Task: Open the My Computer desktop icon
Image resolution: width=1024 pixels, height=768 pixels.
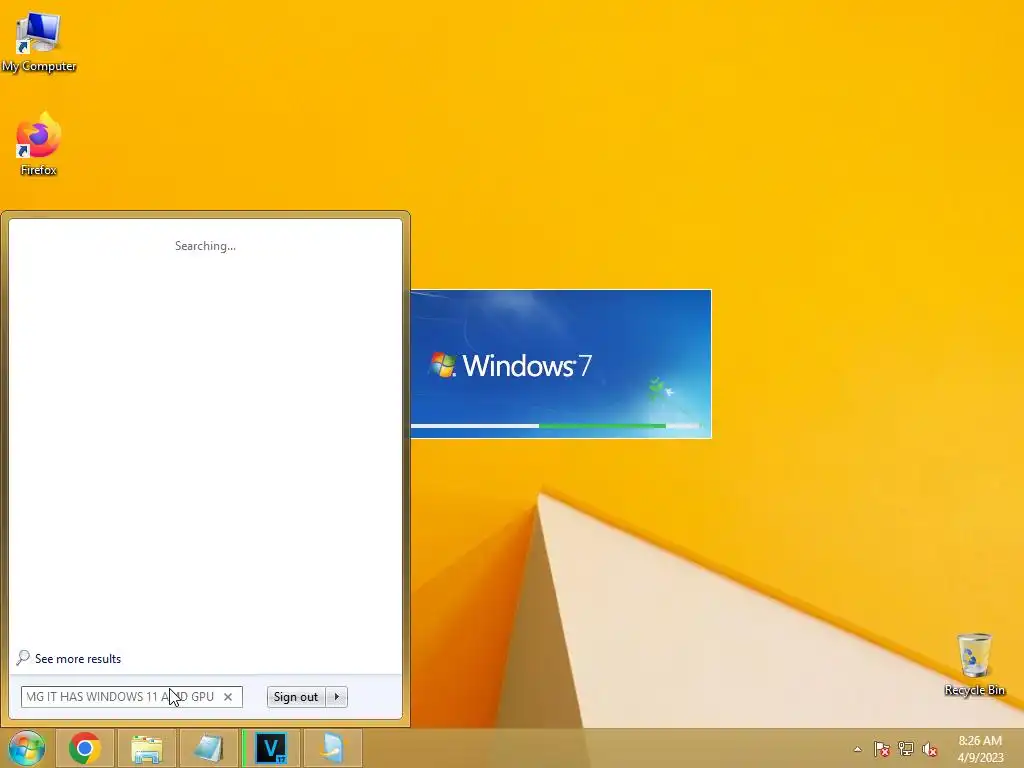Action: point(39,42)
